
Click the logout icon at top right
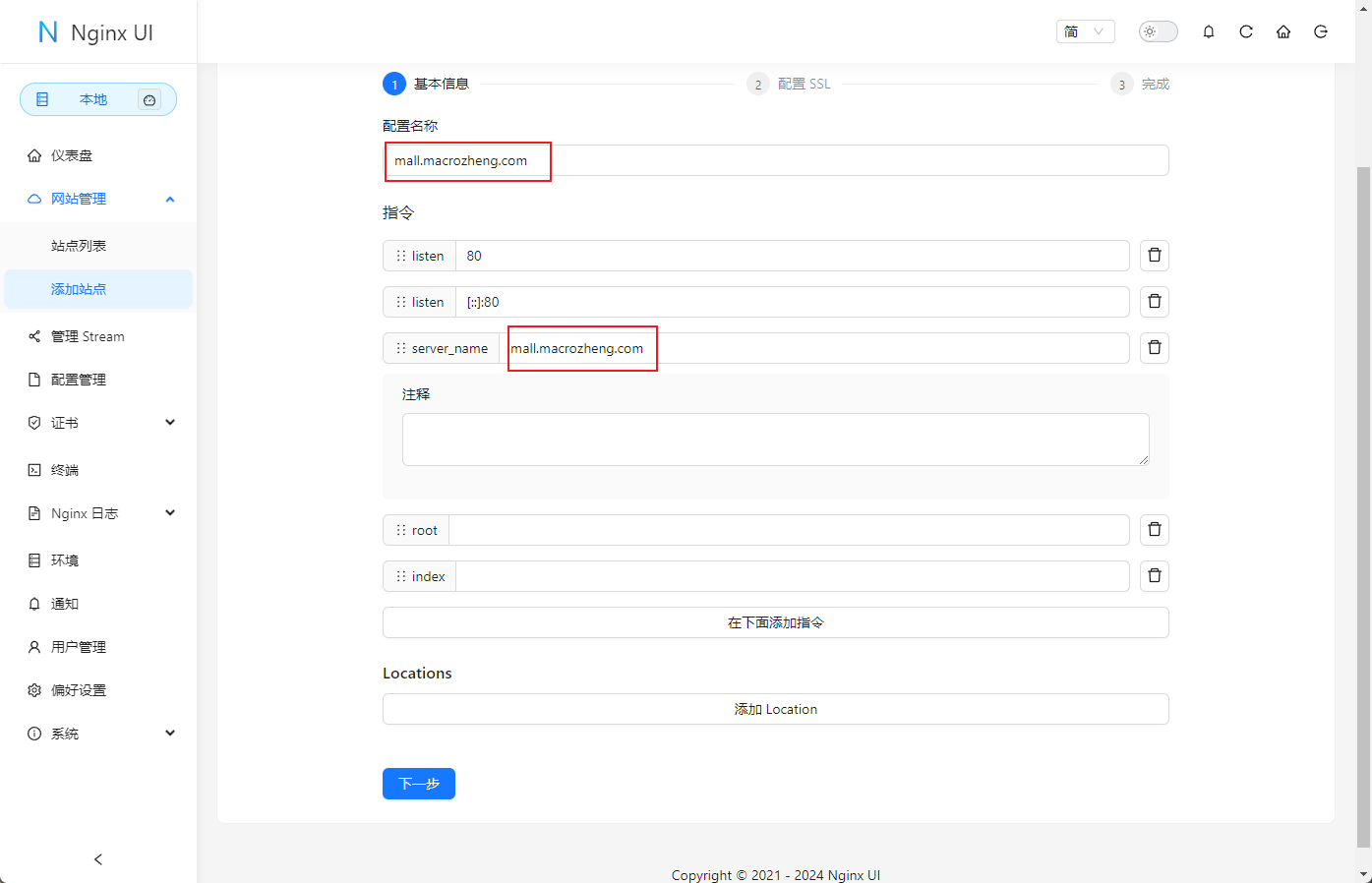tap(1321, 31)
